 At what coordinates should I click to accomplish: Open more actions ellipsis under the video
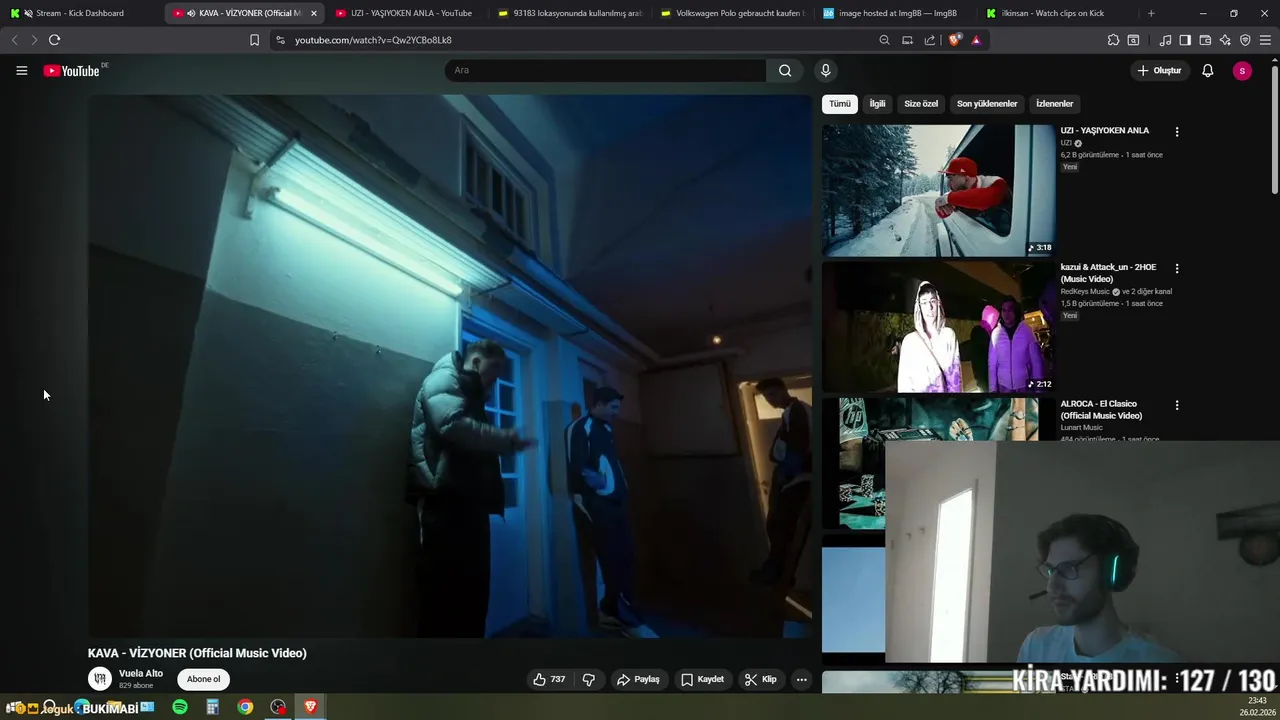801,679
